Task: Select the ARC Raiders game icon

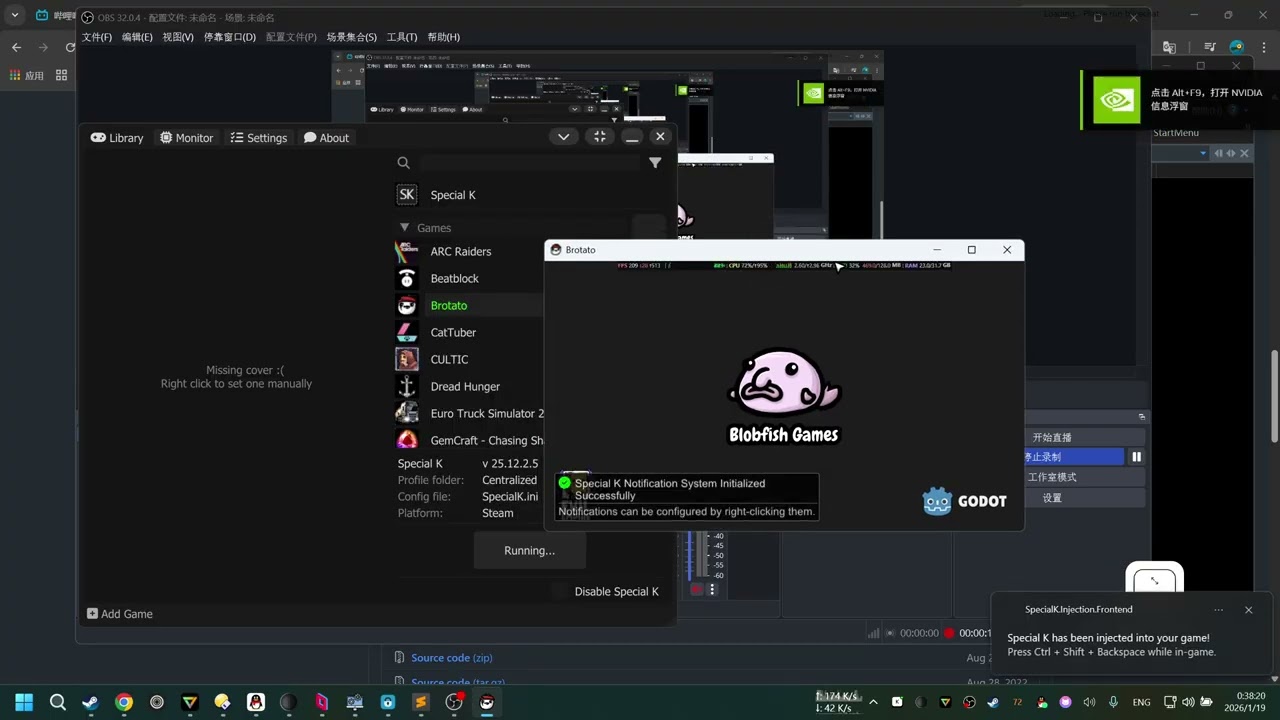Action: [407, 252]
